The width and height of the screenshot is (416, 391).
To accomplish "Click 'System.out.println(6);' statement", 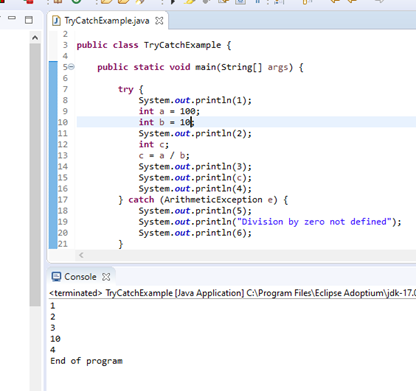I will [195, 233].
